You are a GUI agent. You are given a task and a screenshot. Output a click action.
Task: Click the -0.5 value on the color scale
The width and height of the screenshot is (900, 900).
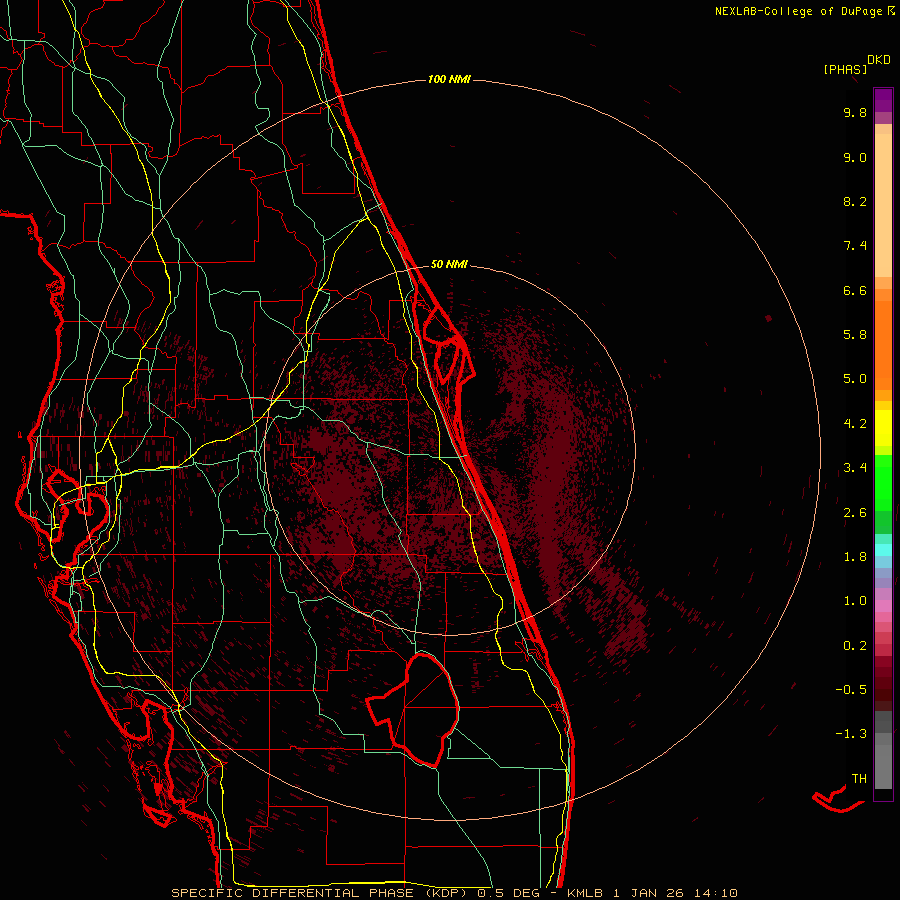[851, 690]
